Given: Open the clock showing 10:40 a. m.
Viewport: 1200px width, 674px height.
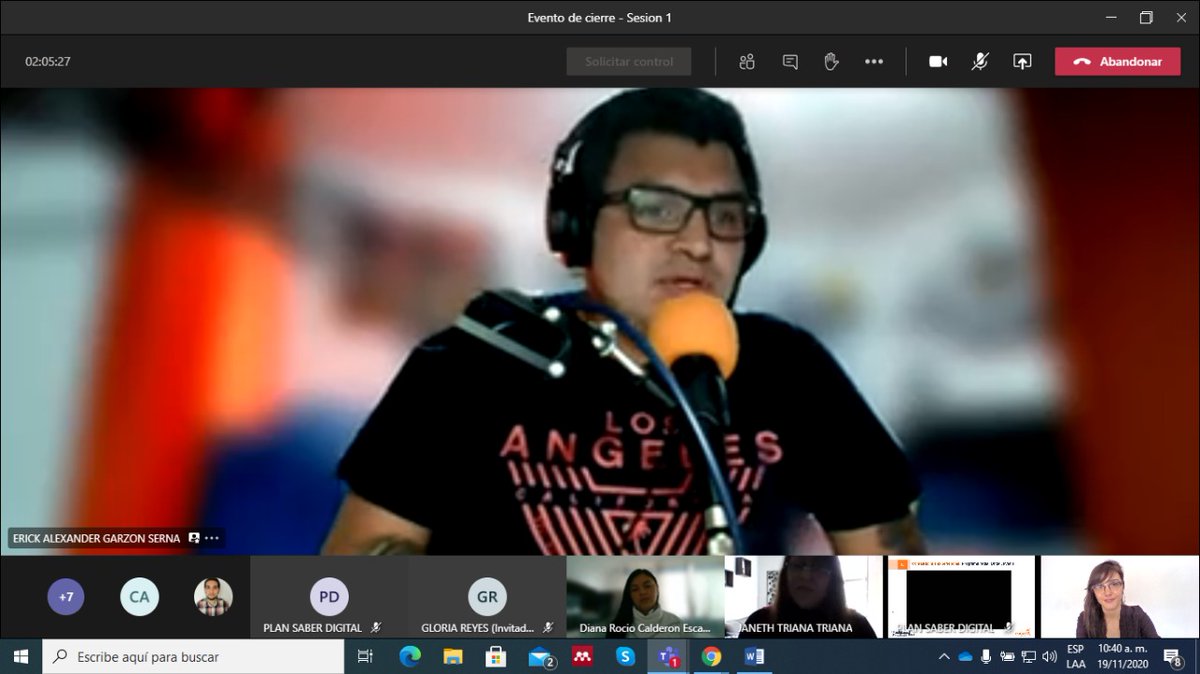Looking at the screenshot, I should 1122,657.
